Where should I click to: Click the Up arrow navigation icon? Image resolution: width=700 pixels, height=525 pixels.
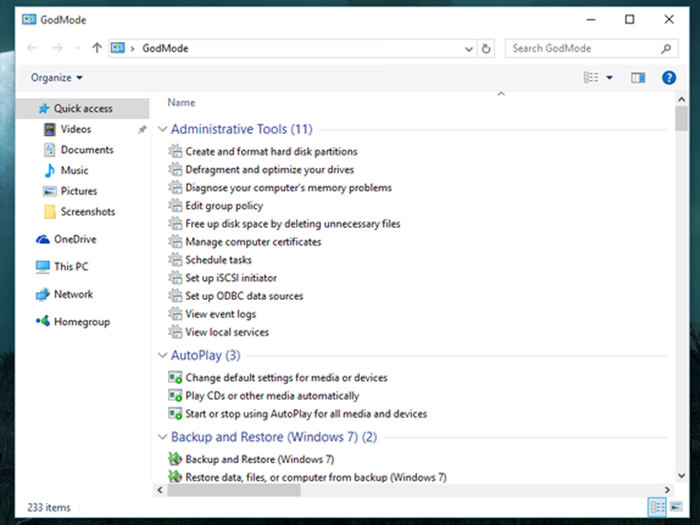tap(96, 48)
